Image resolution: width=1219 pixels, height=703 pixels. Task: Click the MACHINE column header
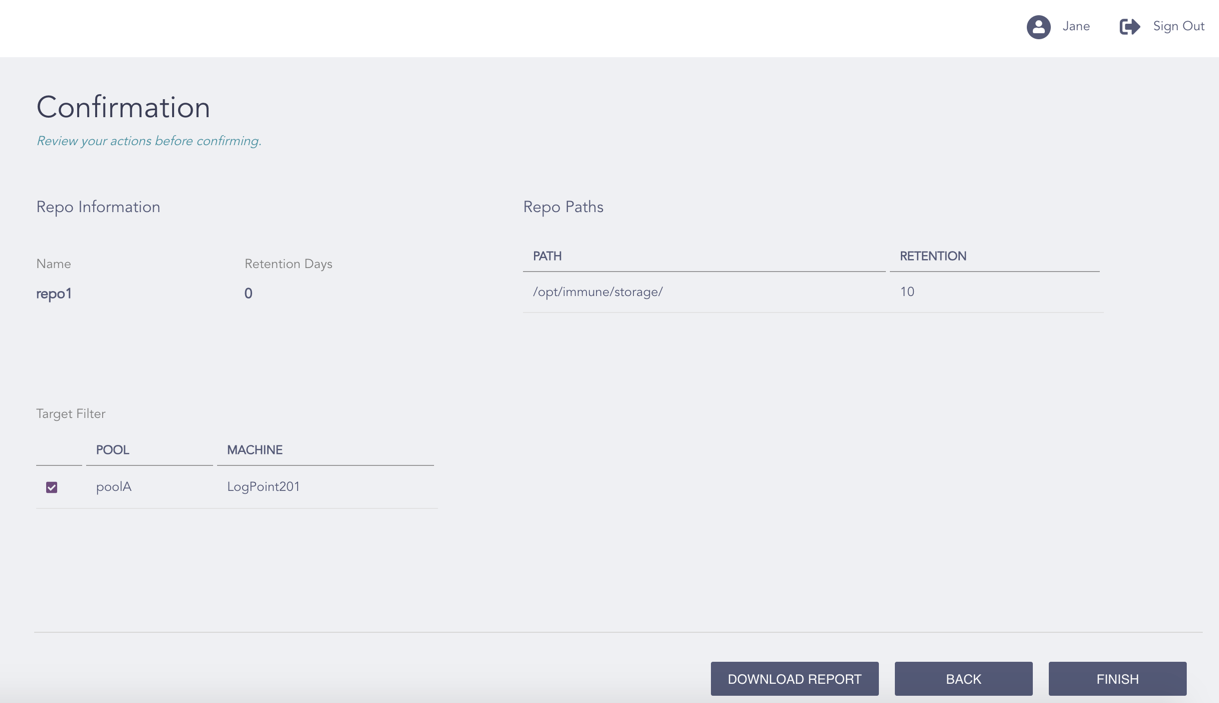click(x=254, y=450)
